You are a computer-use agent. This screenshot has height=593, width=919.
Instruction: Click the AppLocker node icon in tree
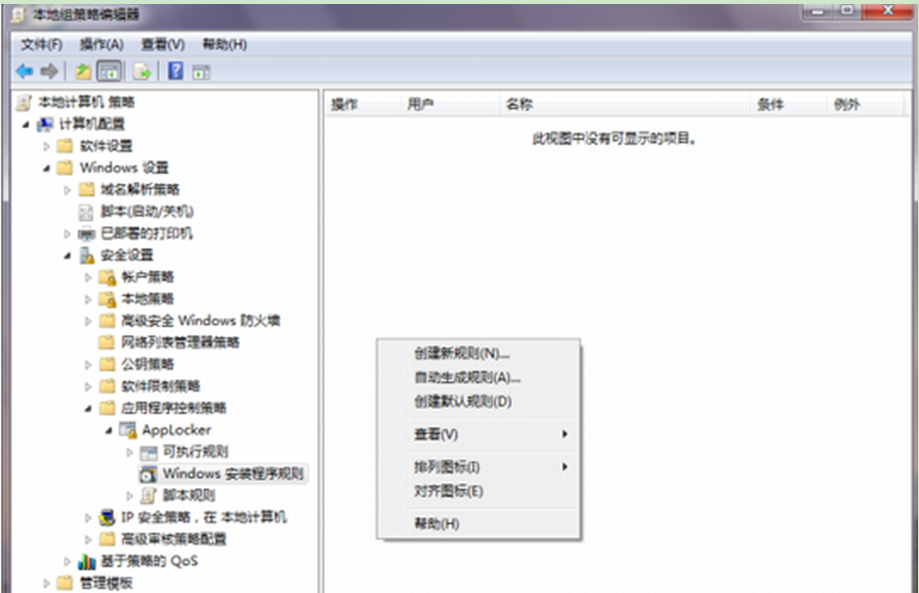point(128,430)
